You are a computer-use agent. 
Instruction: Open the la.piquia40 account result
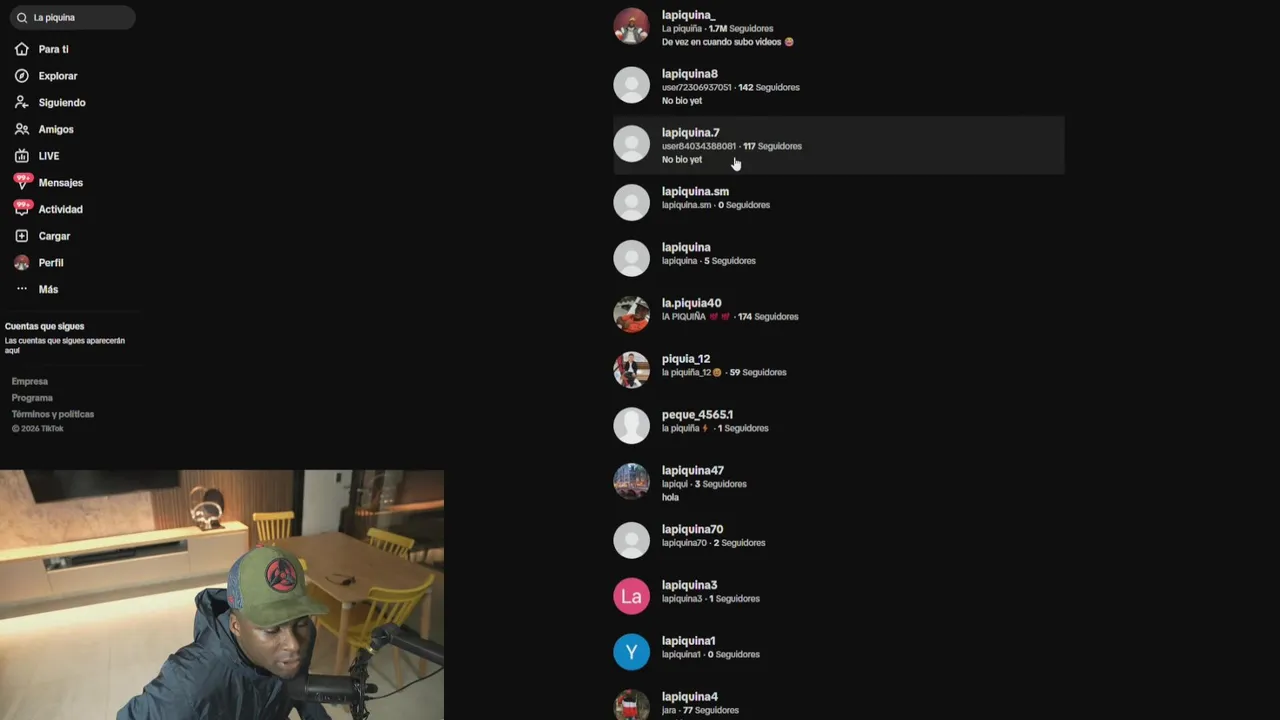point(838,314)
